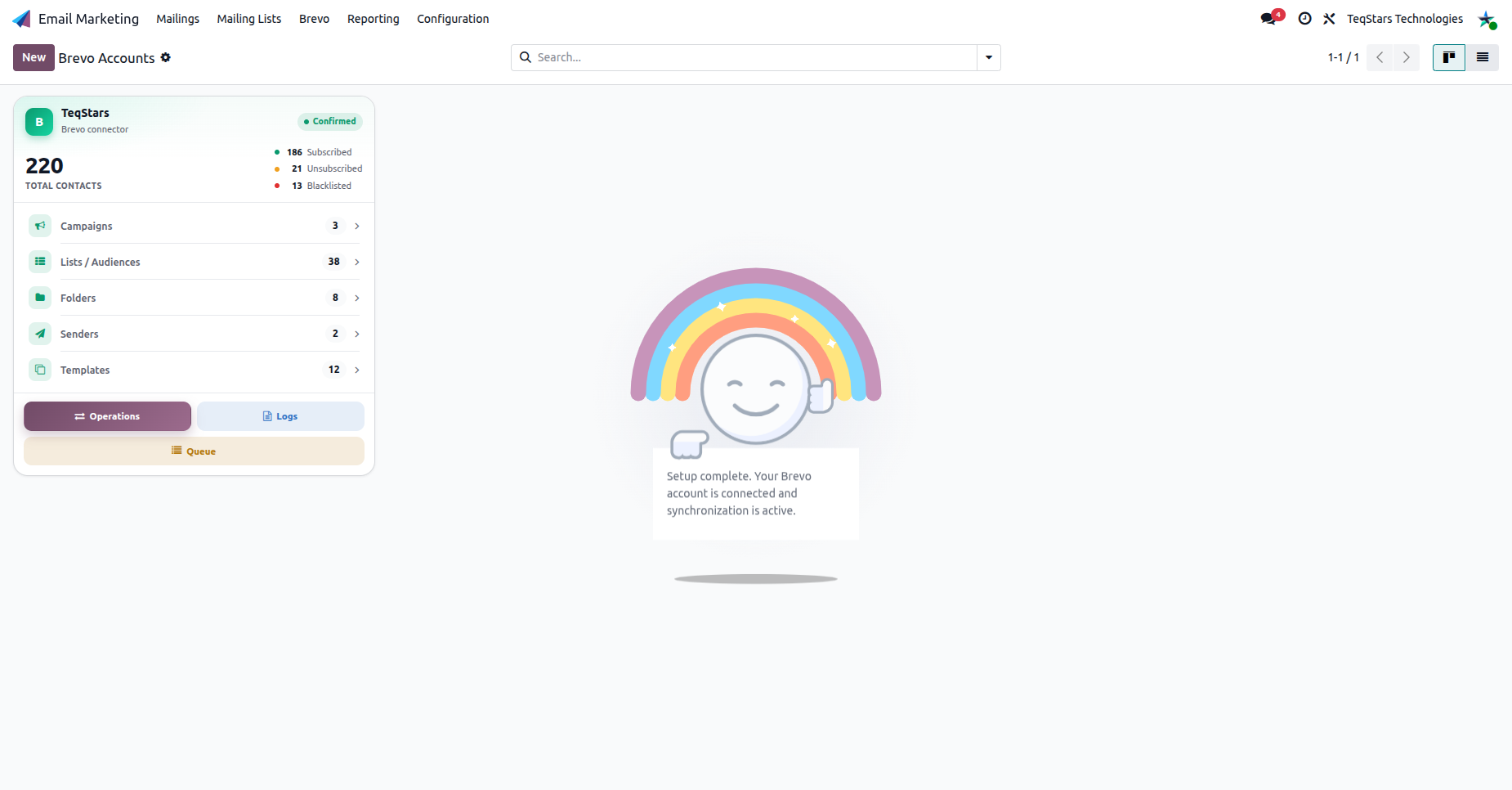Expand the Campaigns row chevron
This screenshot has width=1512, height=790.
(357, 226)
